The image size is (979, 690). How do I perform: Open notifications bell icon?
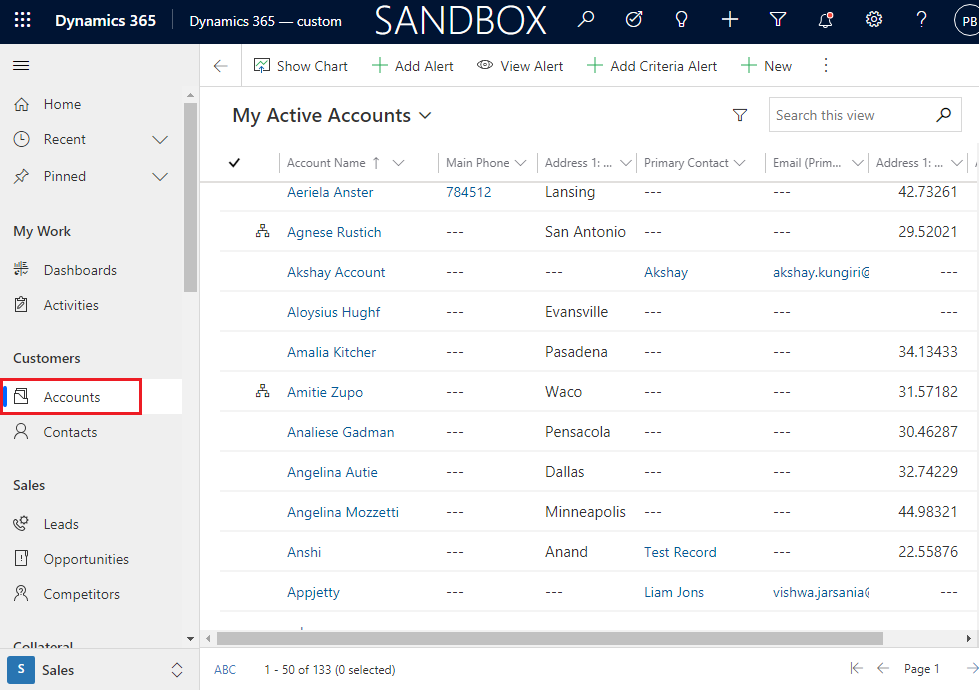(x=826, y=20)
